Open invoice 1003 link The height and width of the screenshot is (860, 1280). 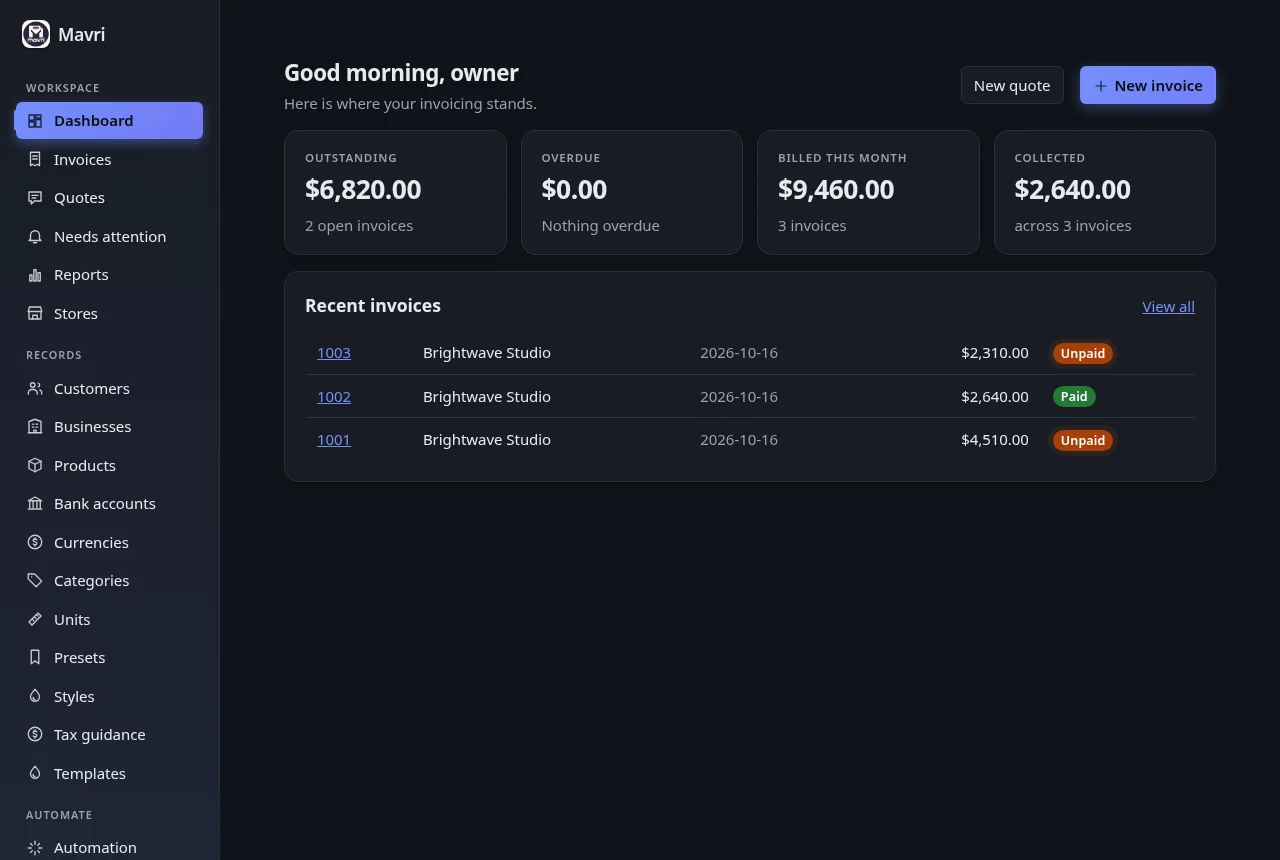point(334,353)
